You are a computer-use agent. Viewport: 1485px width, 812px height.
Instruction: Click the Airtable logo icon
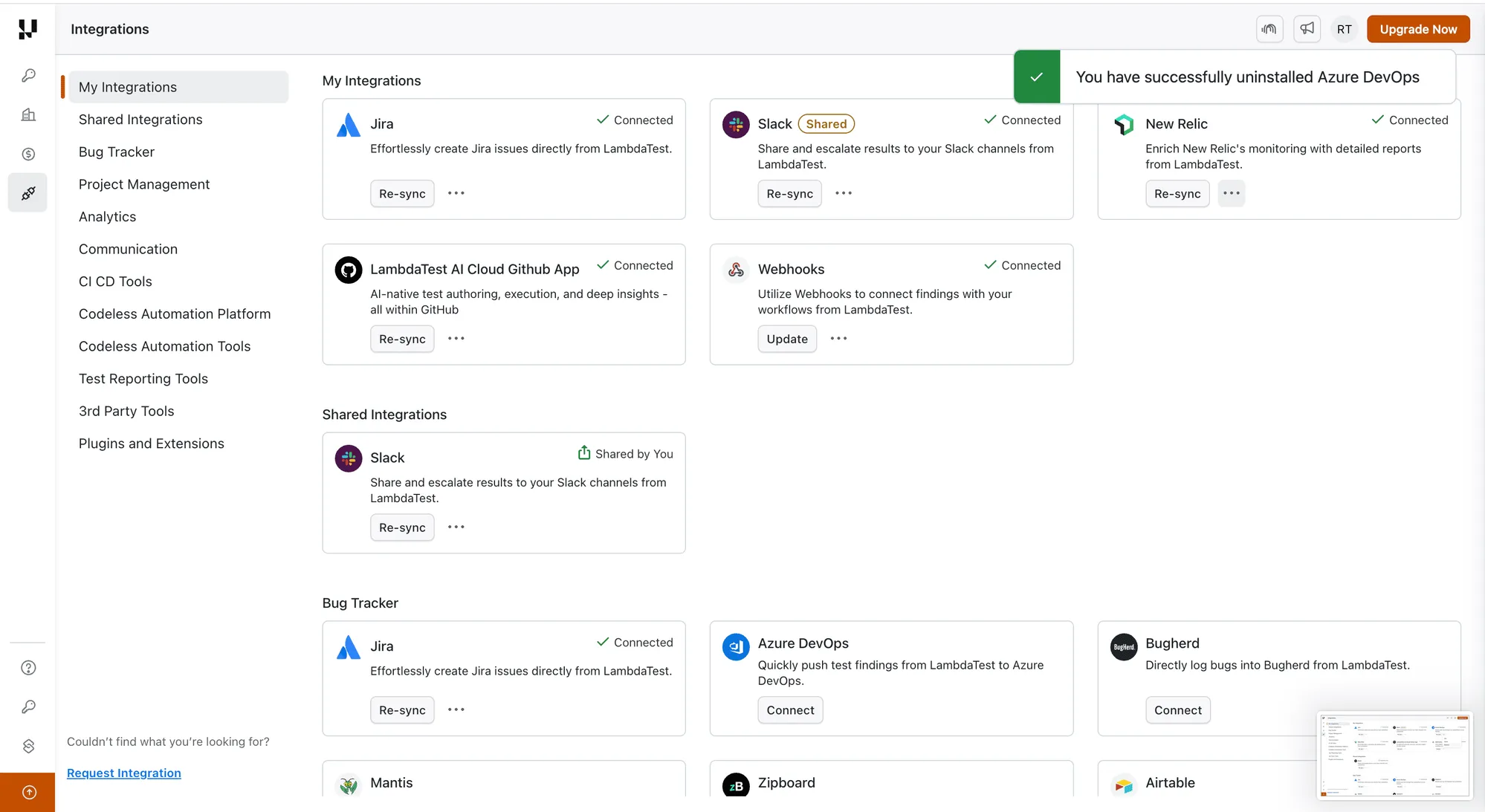point(1124,785)
